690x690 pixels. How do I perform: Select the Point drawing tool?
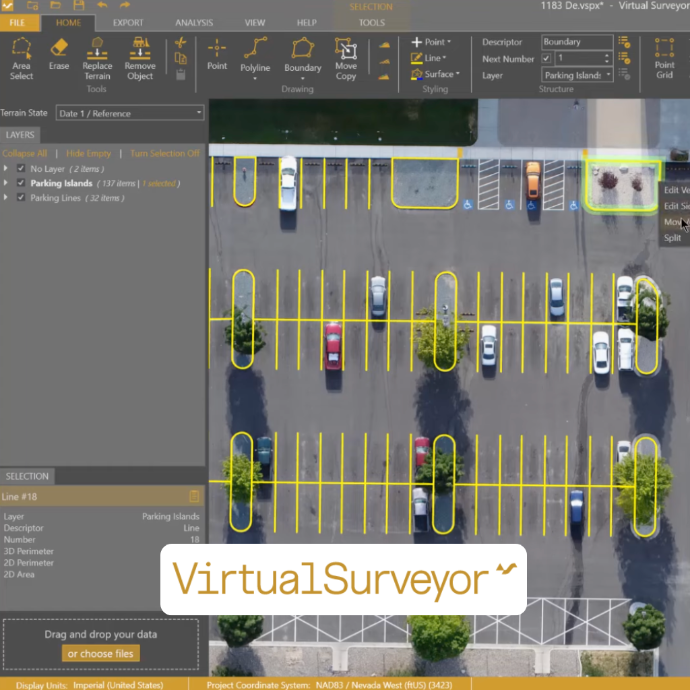point(217,55)
